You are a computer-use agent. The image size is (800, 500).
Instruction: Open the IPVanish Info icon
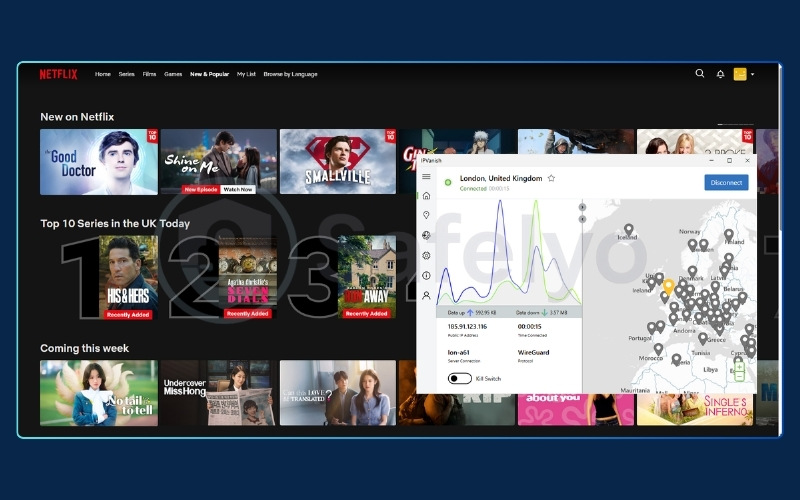click(x=427, y=276)
